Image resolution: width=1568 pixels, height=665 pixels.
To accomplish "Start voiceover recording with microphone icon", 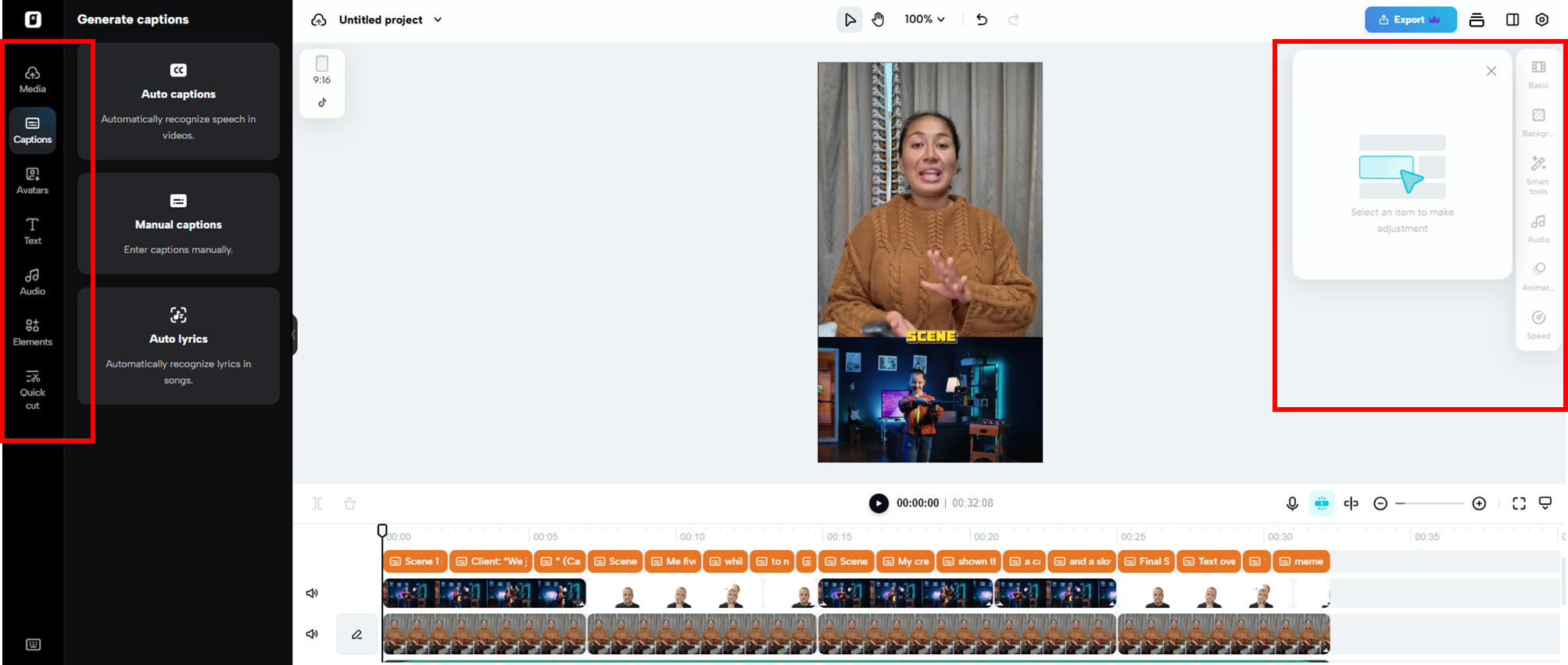I will pos(1292,503).
